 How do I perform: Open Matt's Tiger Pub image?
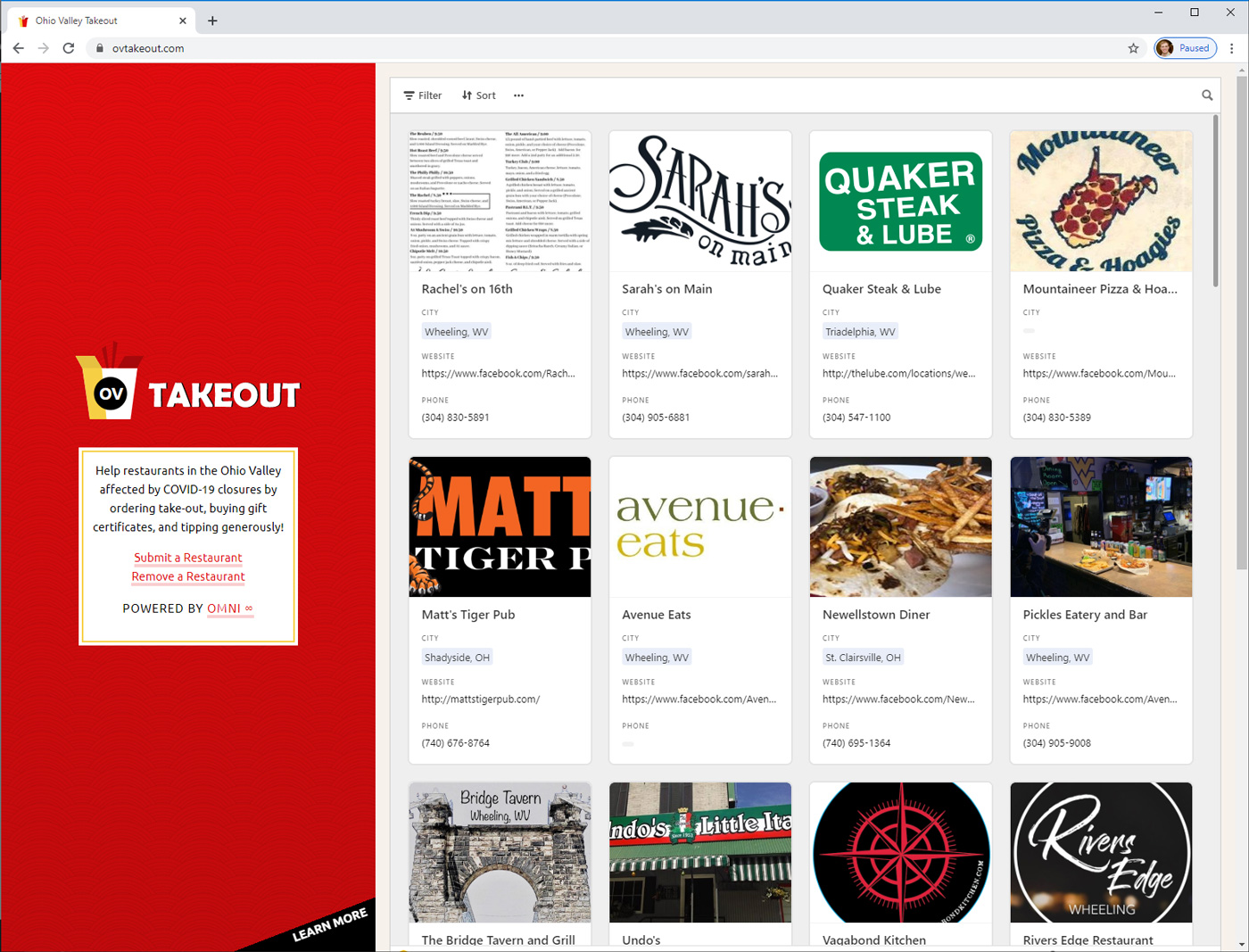[500, 526]
